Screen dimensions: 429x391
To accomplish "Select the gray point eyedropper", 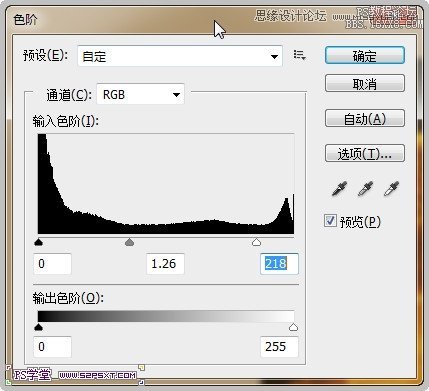I will point(366,189).
